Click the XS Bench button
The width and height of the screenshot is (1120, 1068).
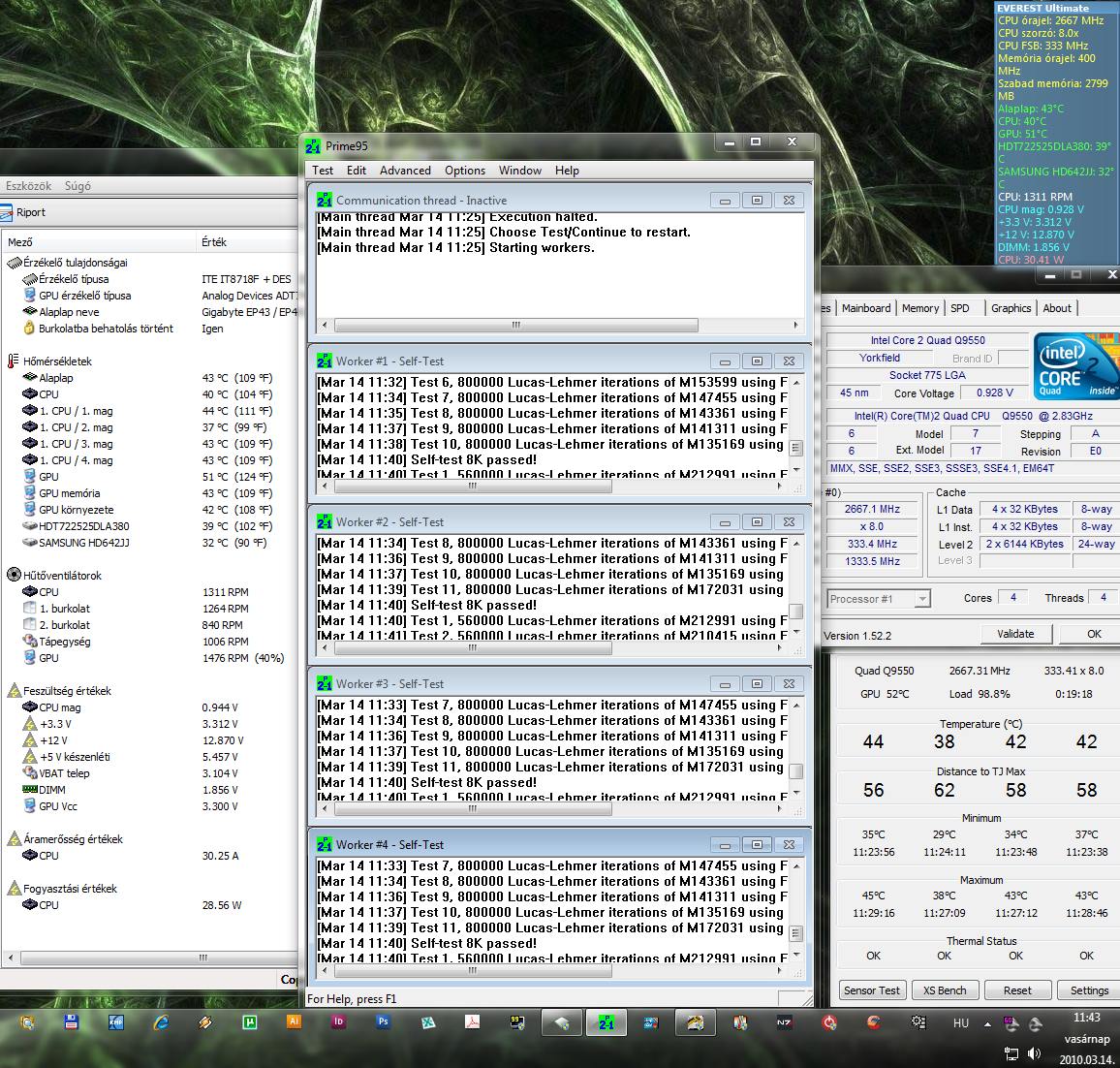pos(945,990)
